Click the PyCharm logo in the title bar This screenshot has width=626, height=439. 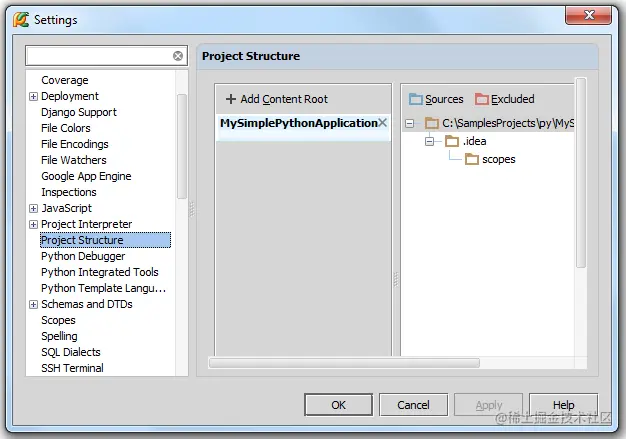[21, 19]
